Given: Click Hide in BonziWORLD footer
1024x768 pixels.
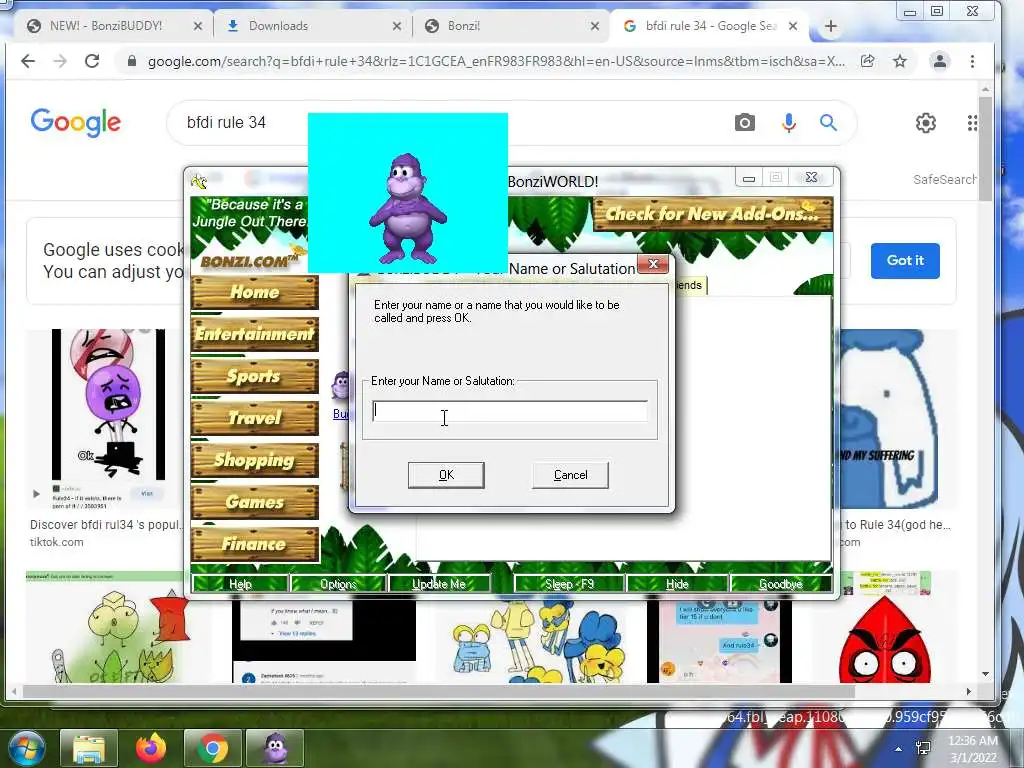Looking at the screenshot, I should 677,584.
